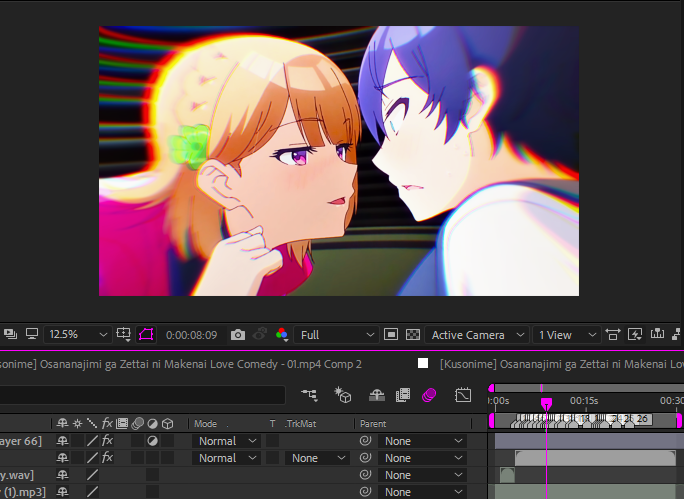Click the Show Snapshot icon
Image resolution: width=684 pixels, height=499 pixels.
click(x=260, y=335)
